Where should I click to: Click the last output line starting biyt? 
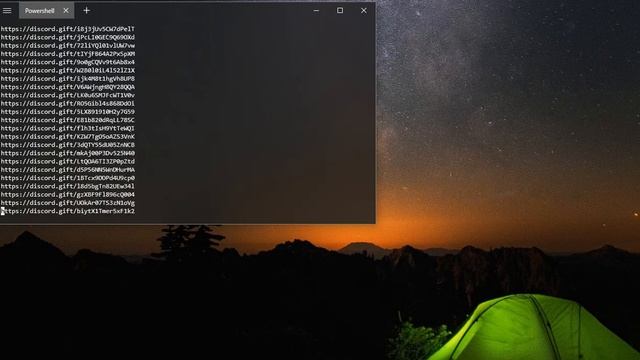(67, 211)
